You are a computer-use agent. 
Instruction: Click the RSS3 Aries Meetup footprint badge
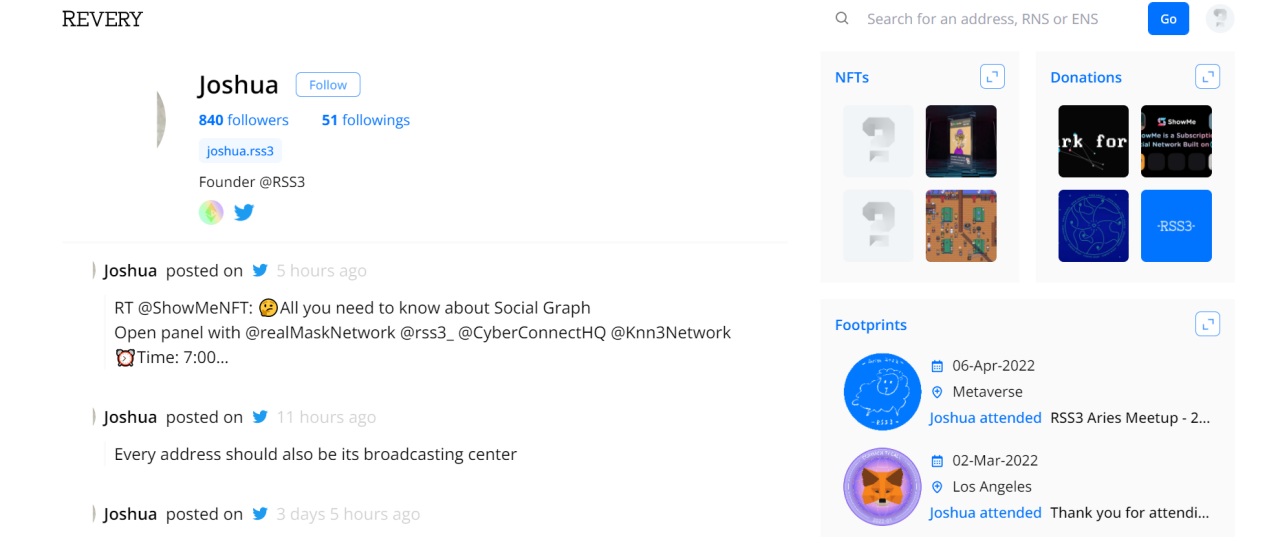882,392
